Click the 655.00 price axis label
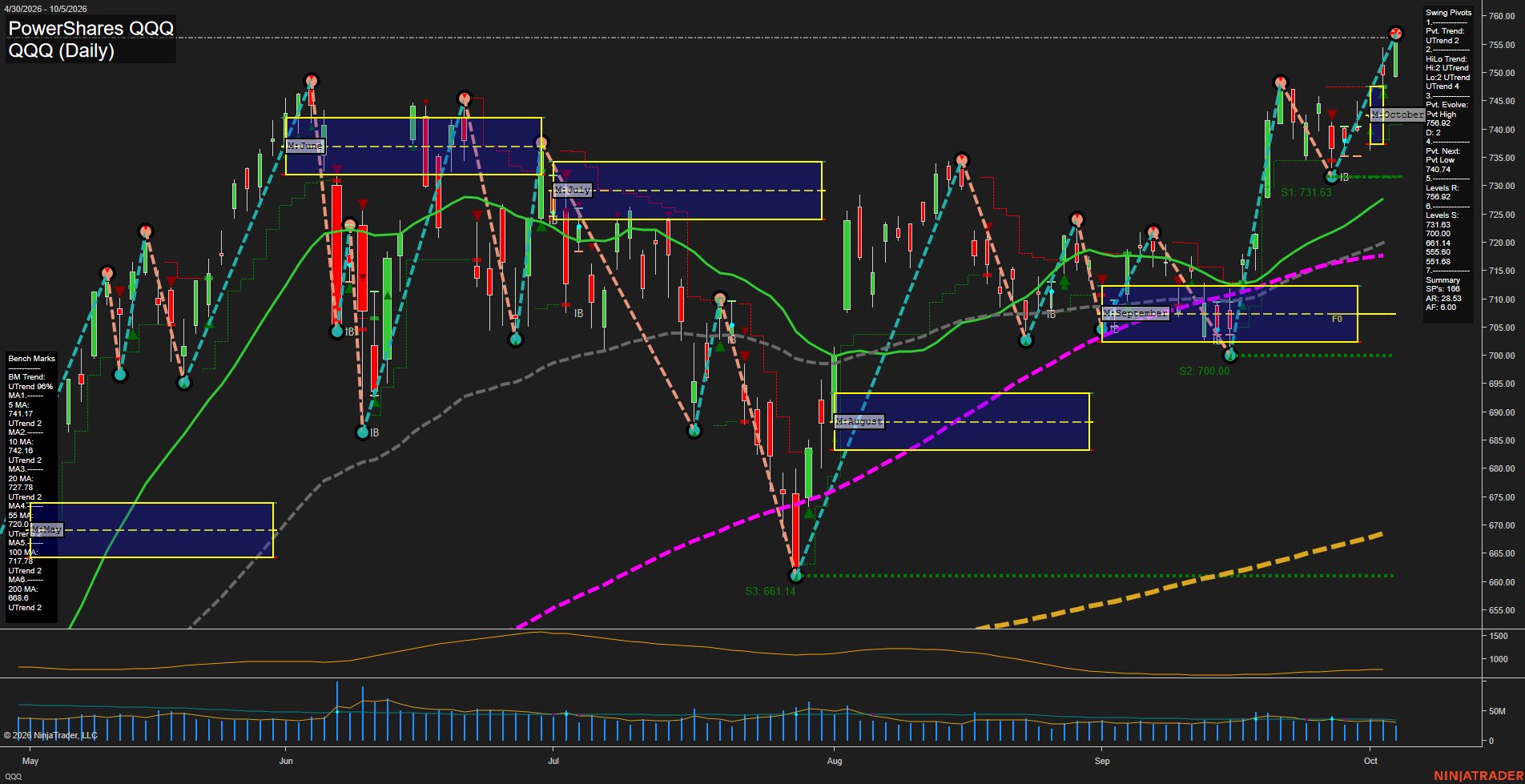Screen dimensions: 1525x784 click(x=1502, y=610)
